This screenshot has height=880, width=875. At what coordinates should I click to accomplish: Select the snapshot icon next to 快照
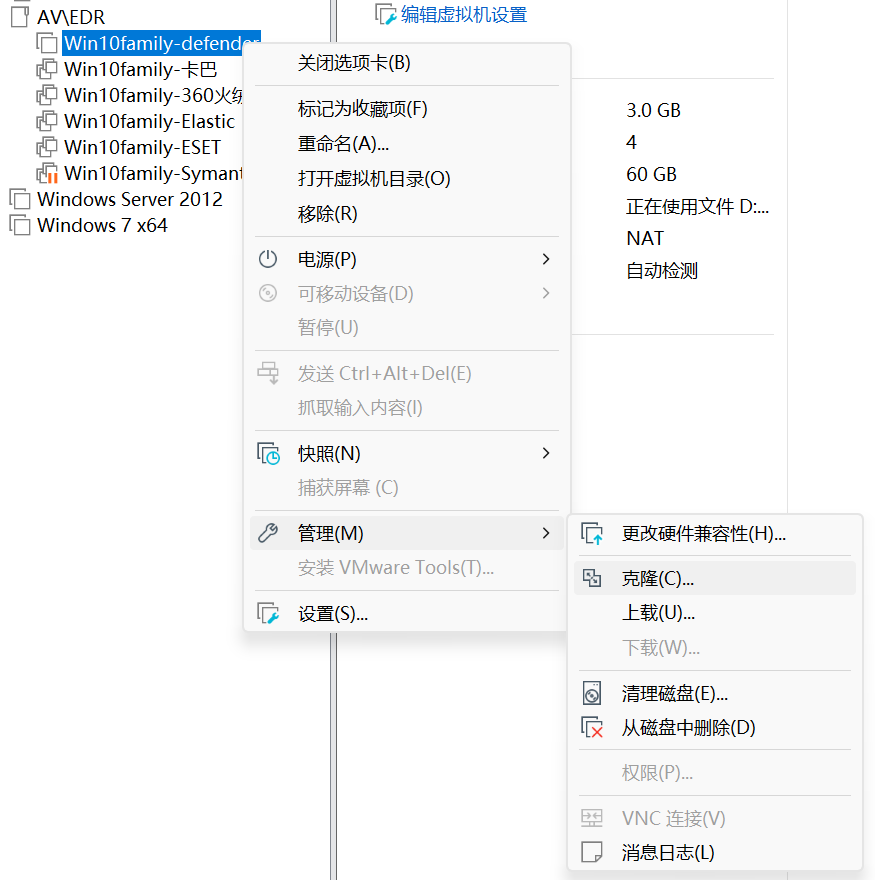[x=269, y=453]
